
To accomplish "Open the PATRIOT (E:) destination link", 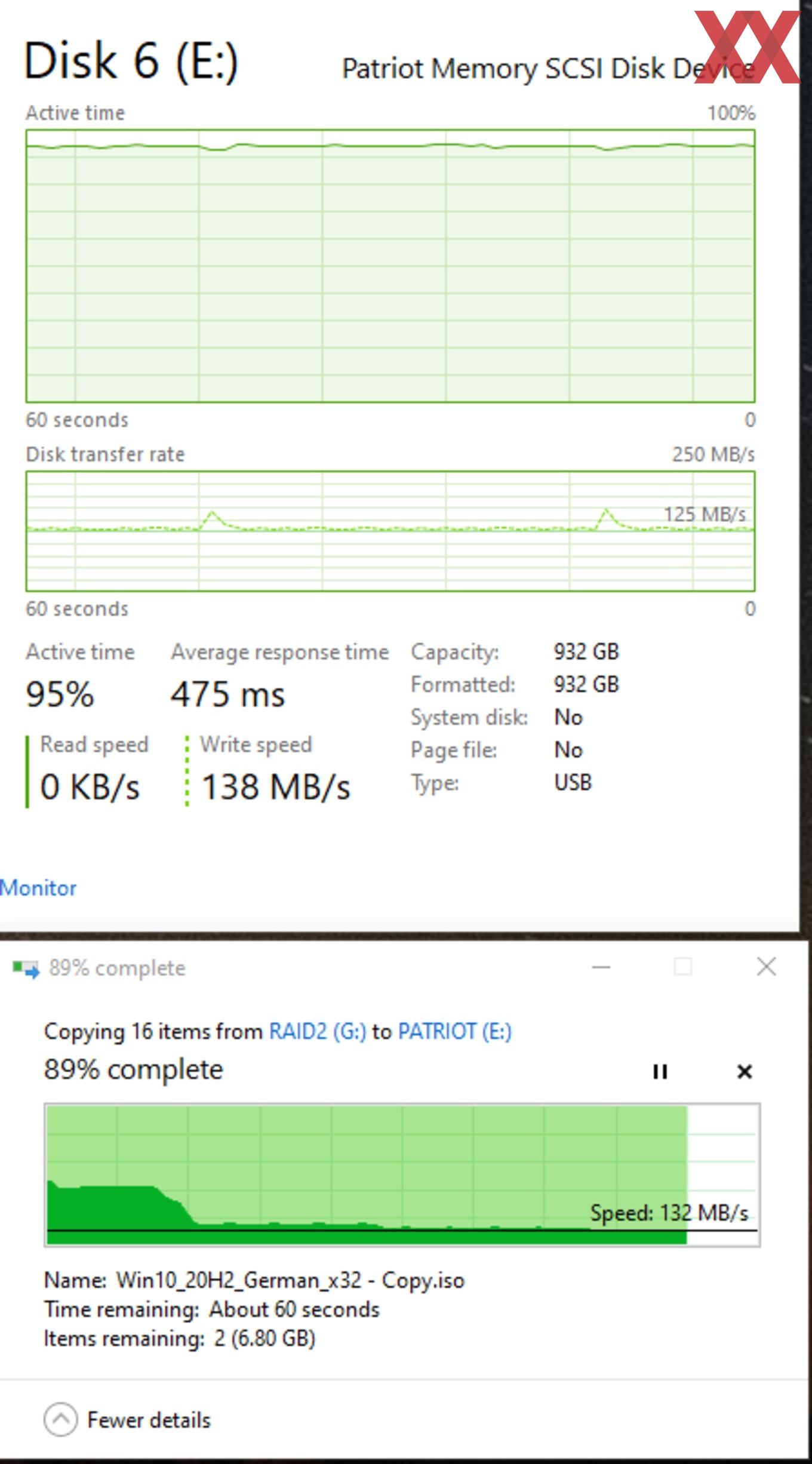I will click(x=455, y=1031).
